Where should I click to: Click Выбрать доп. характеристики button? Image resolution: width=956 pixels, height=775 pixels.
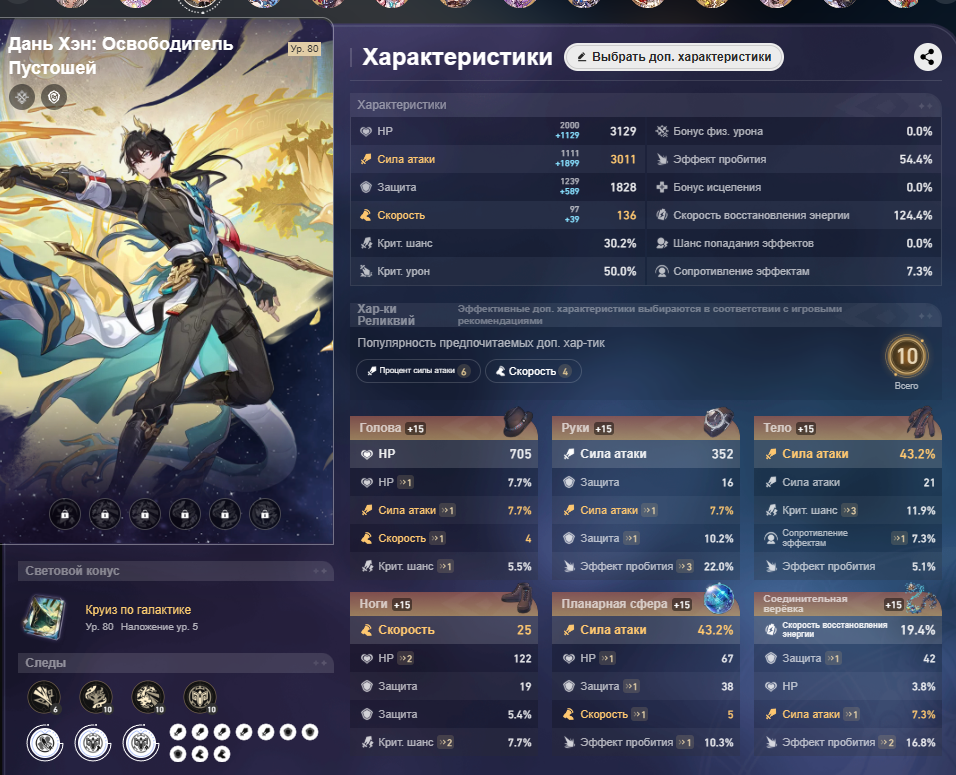click(674, 57)
